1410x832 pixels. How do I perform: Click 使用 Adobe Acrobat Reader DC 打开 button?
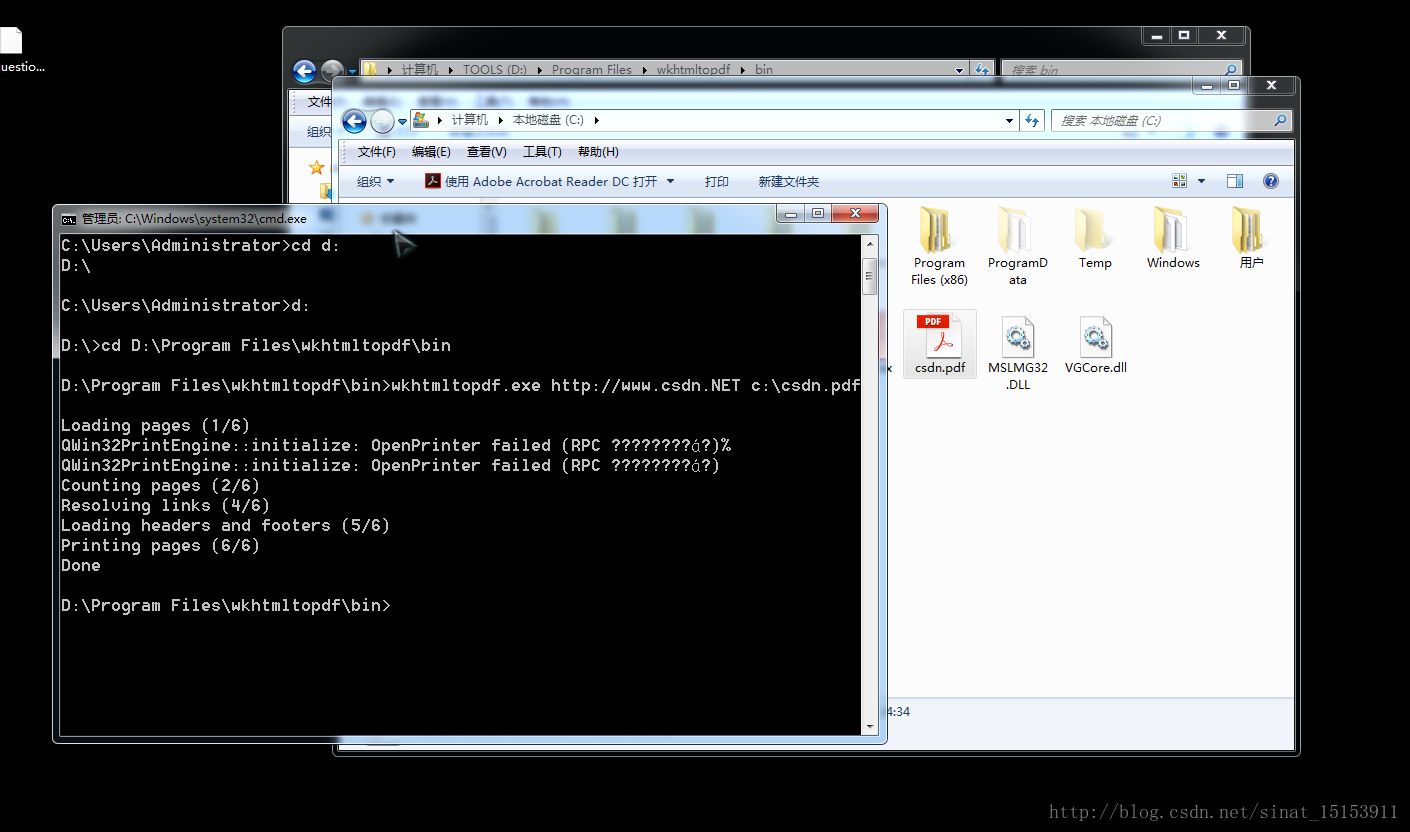click(541, 181)
